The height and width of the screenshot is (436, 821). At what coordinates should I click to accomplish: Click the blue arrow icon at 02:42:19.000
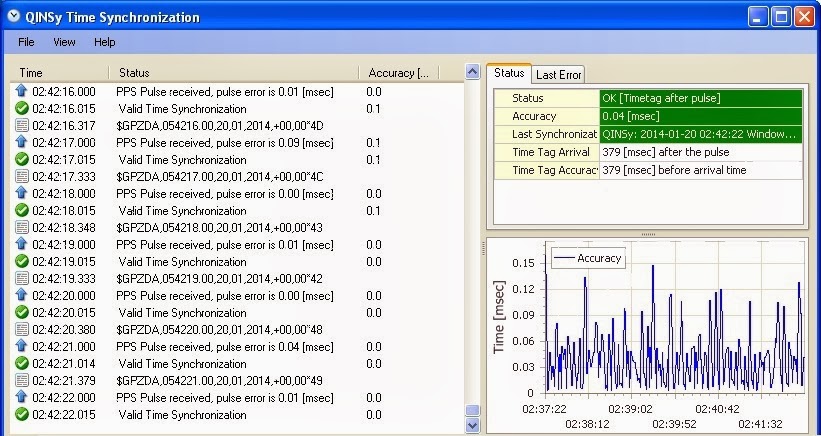pos(21,244)
